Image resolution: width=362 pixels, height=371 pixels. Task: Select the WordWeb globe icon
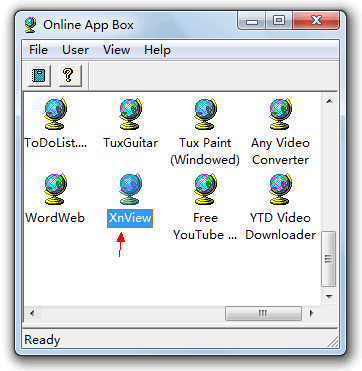(x=55, y=189)
